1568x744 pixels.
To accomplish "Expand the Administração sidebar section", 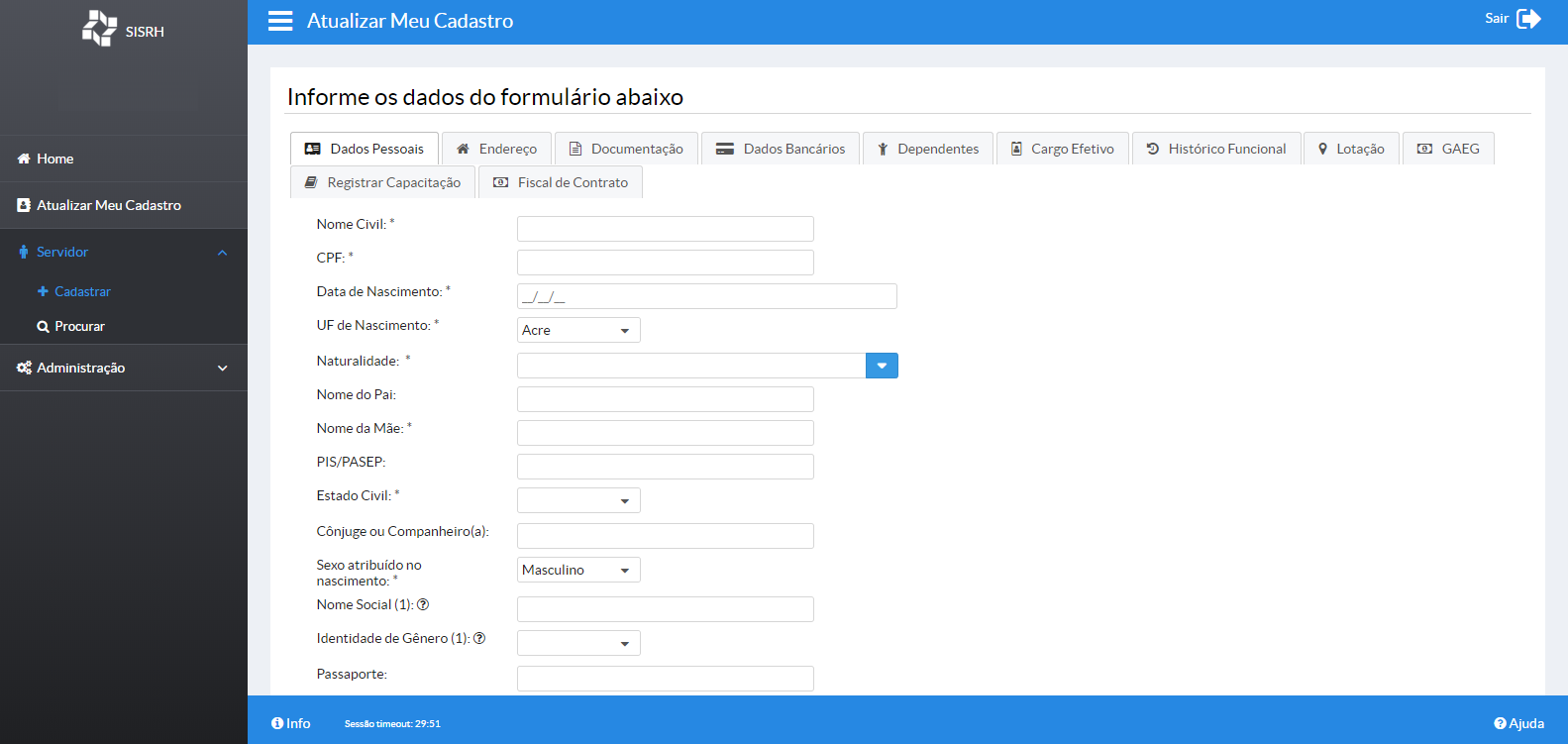I will coord(222,368).
